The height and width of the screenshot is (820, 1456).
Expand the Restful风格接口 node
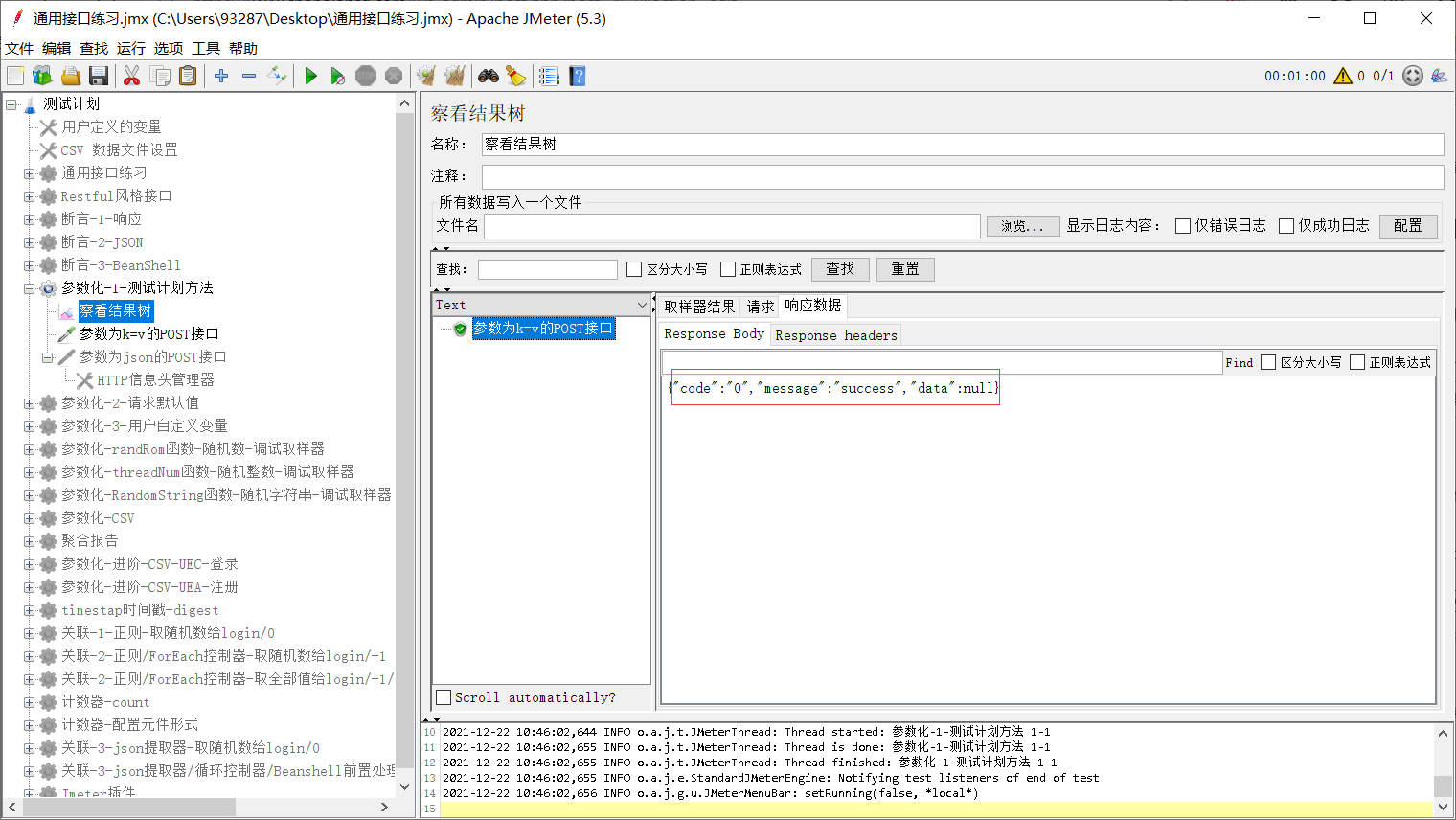coord(30,196)
